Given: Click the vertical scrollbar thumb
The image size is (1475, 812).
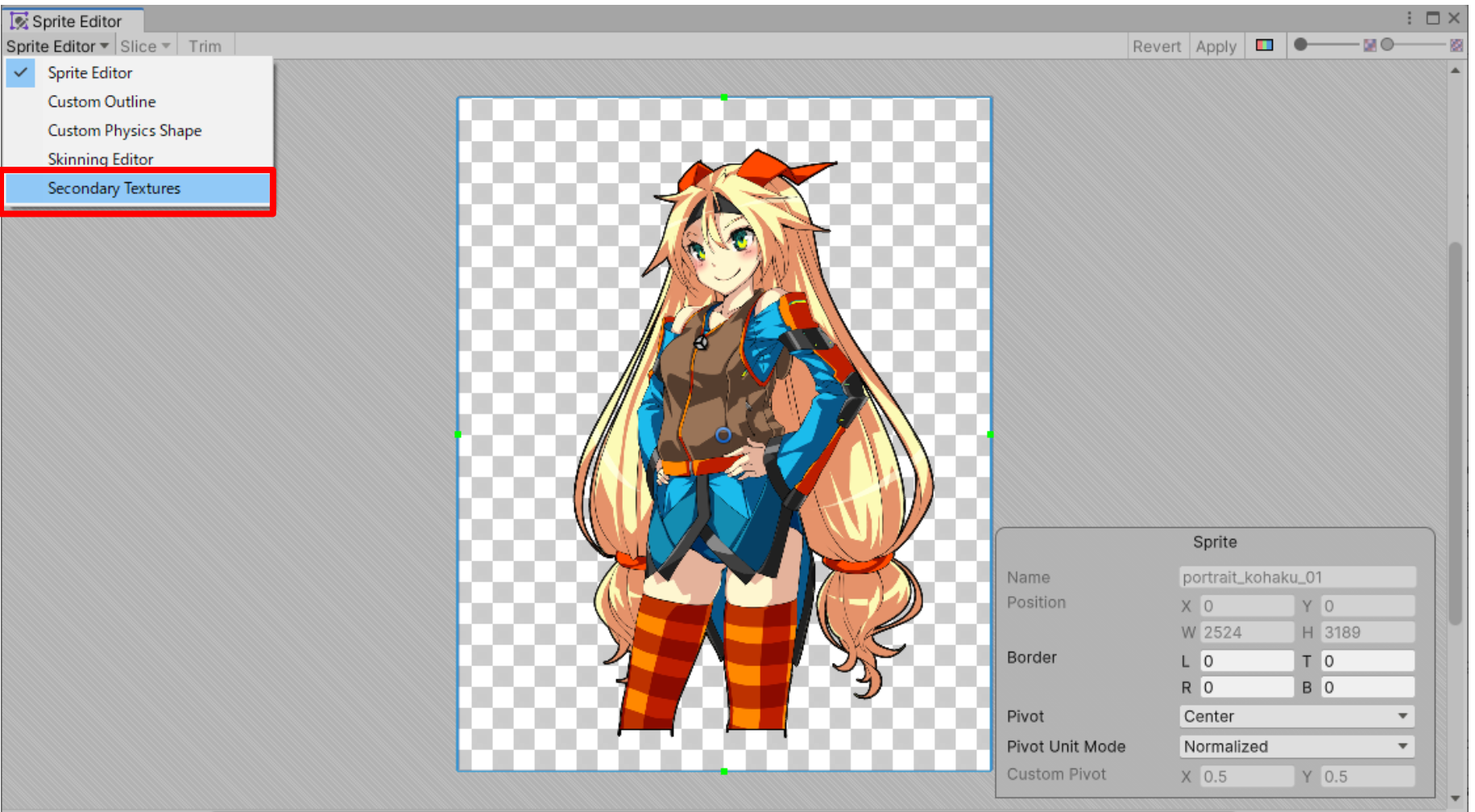Looking at the screenshot, I should [x=1455, y=433].
